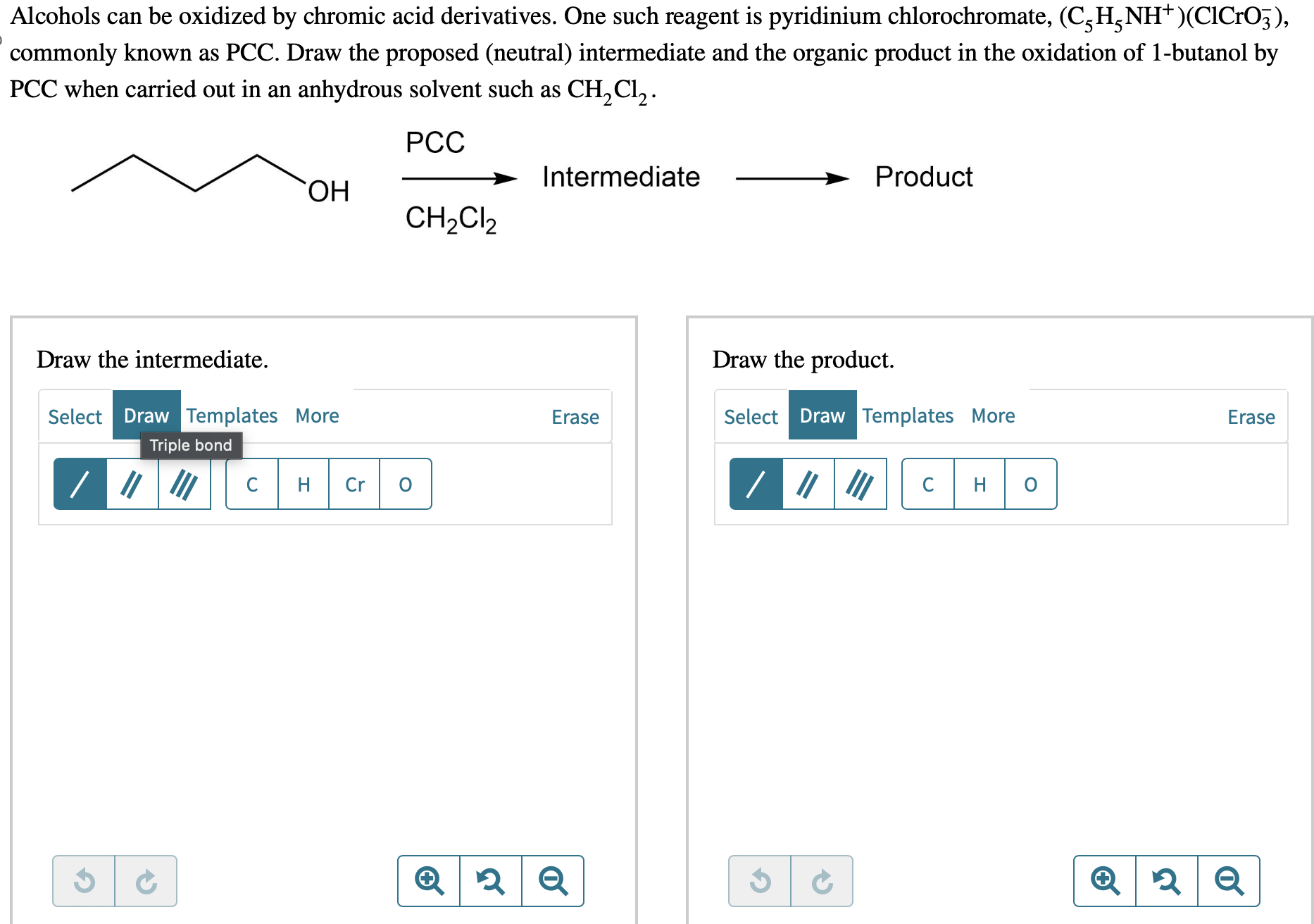Viewport: 1314px width, 924px height.
Task: Undo last action in intermediate editor
Action: 84,881
